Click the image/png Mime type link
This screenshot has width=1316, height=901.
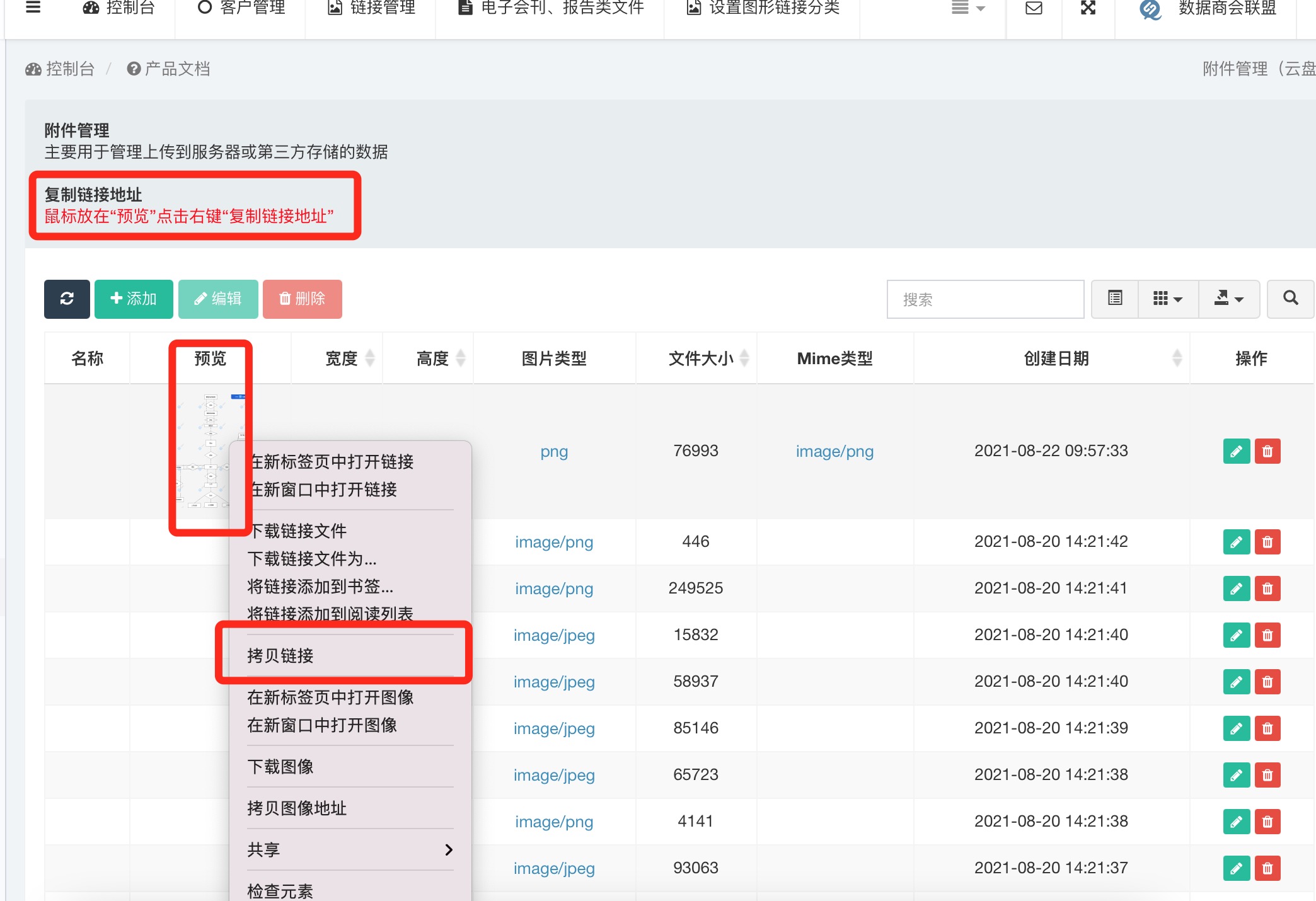coord(834,451)
